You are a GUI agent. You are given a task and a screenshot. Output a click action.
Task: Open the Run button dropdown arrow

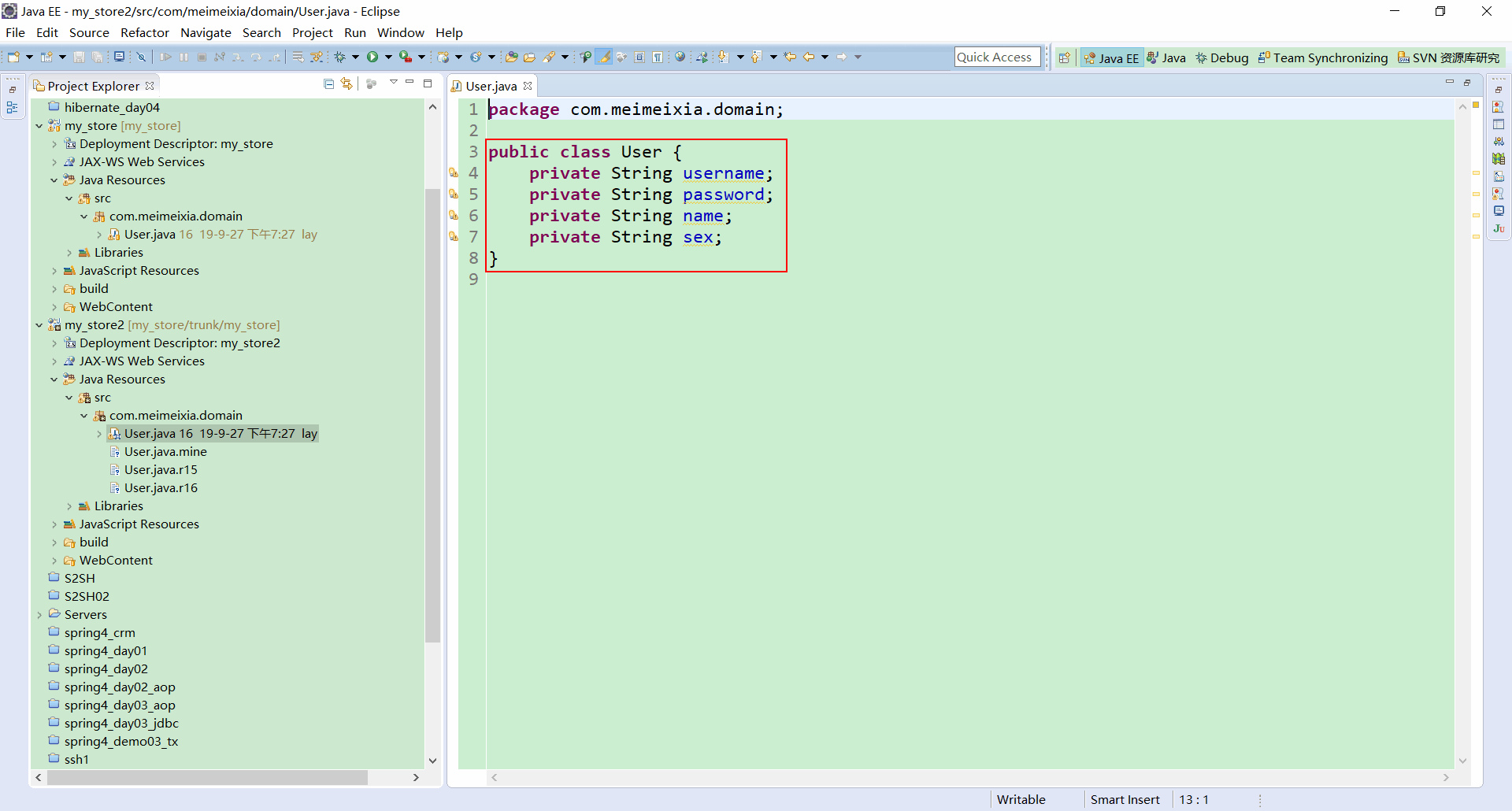[388, 57]
